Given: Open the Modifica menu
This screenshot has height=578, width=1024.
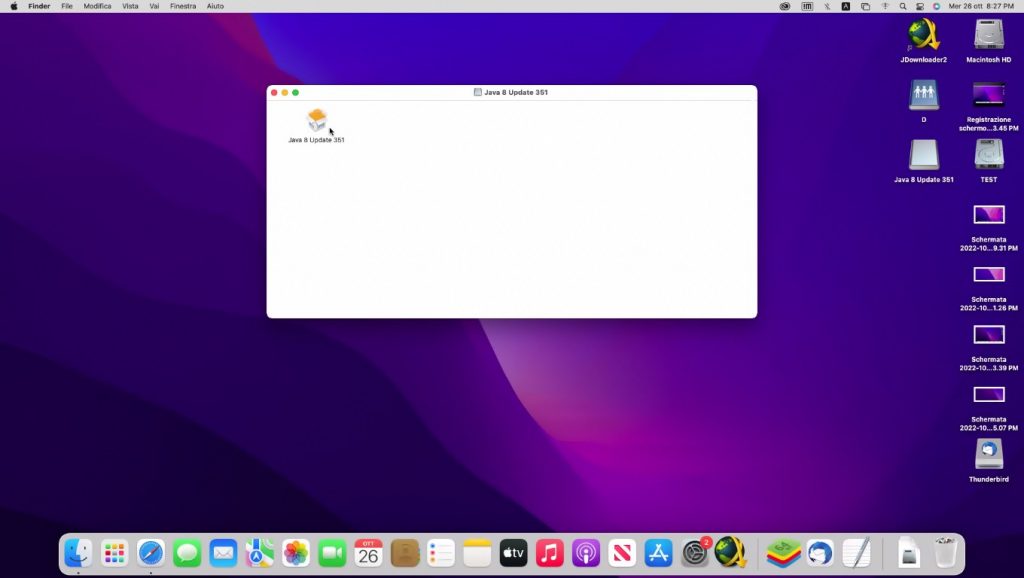Looking at the screenshot, I should click(x=97, y=6).
